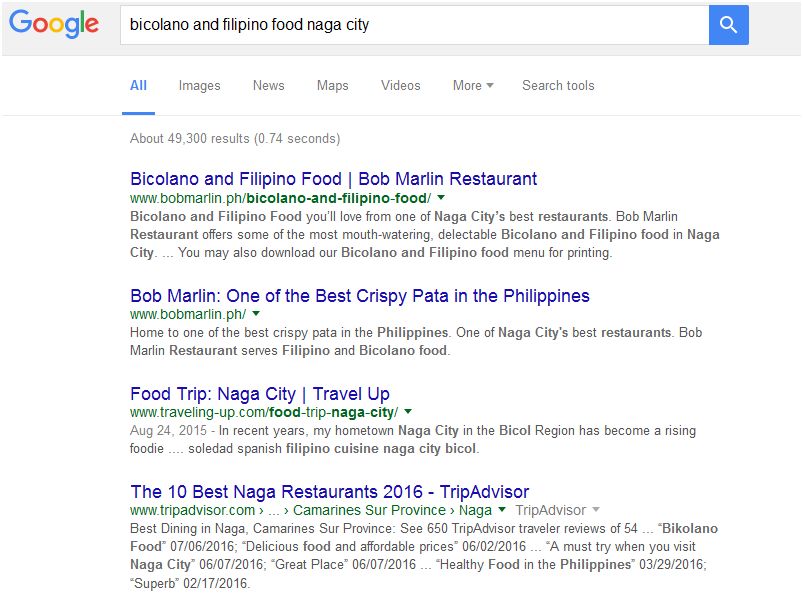
Task: Switch to the Images tab
Action: tap(199, 86)
